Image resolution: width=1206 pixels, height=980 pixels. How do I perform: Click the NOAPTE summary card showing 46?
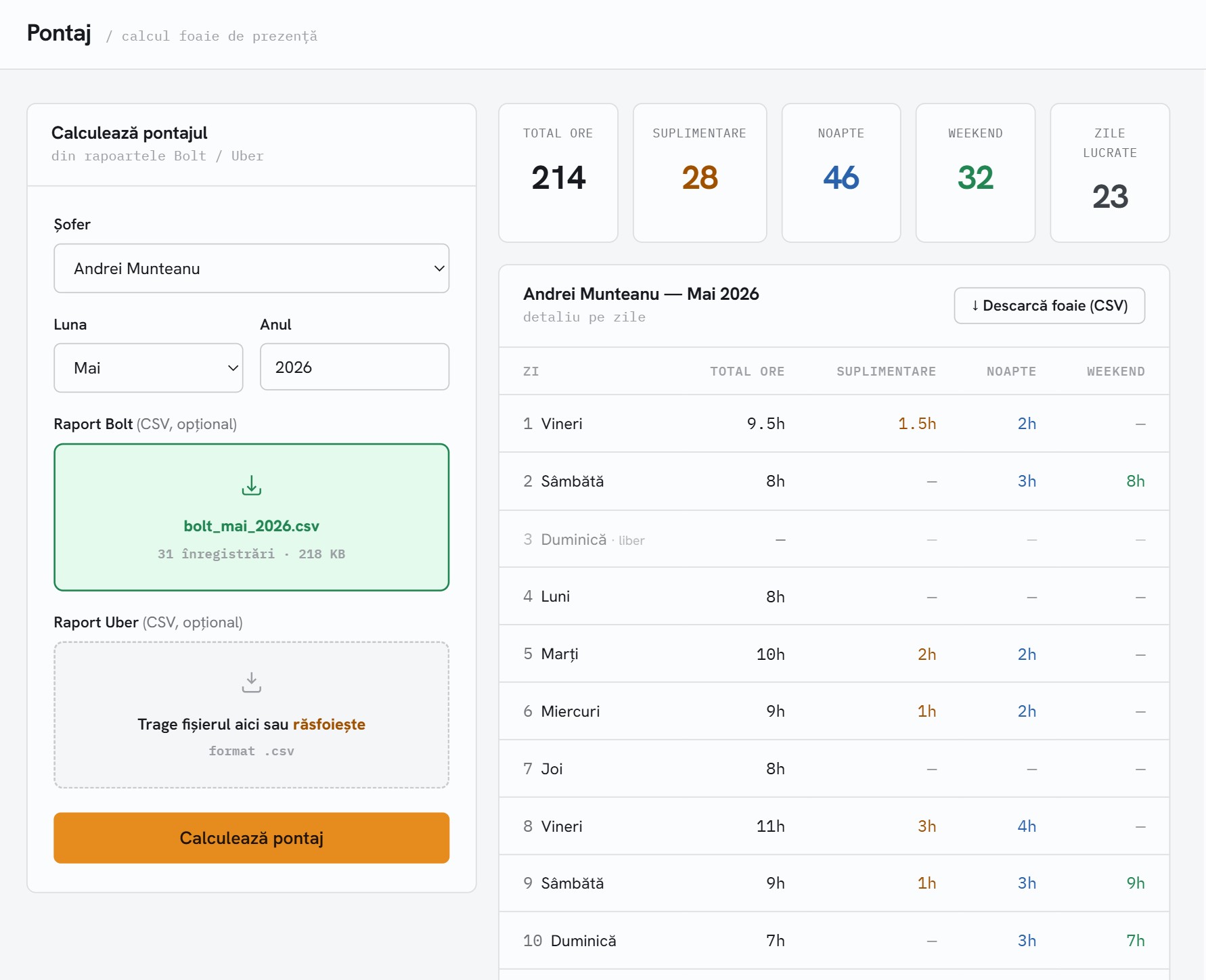[841, 173]
